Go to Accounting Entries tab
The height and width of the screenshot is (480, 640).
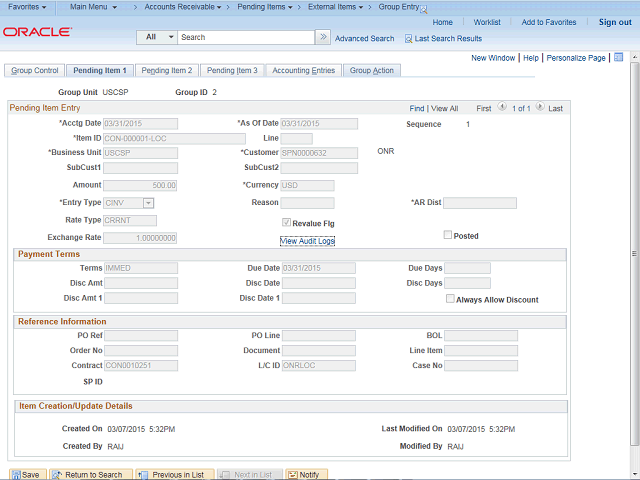[304, 70]
